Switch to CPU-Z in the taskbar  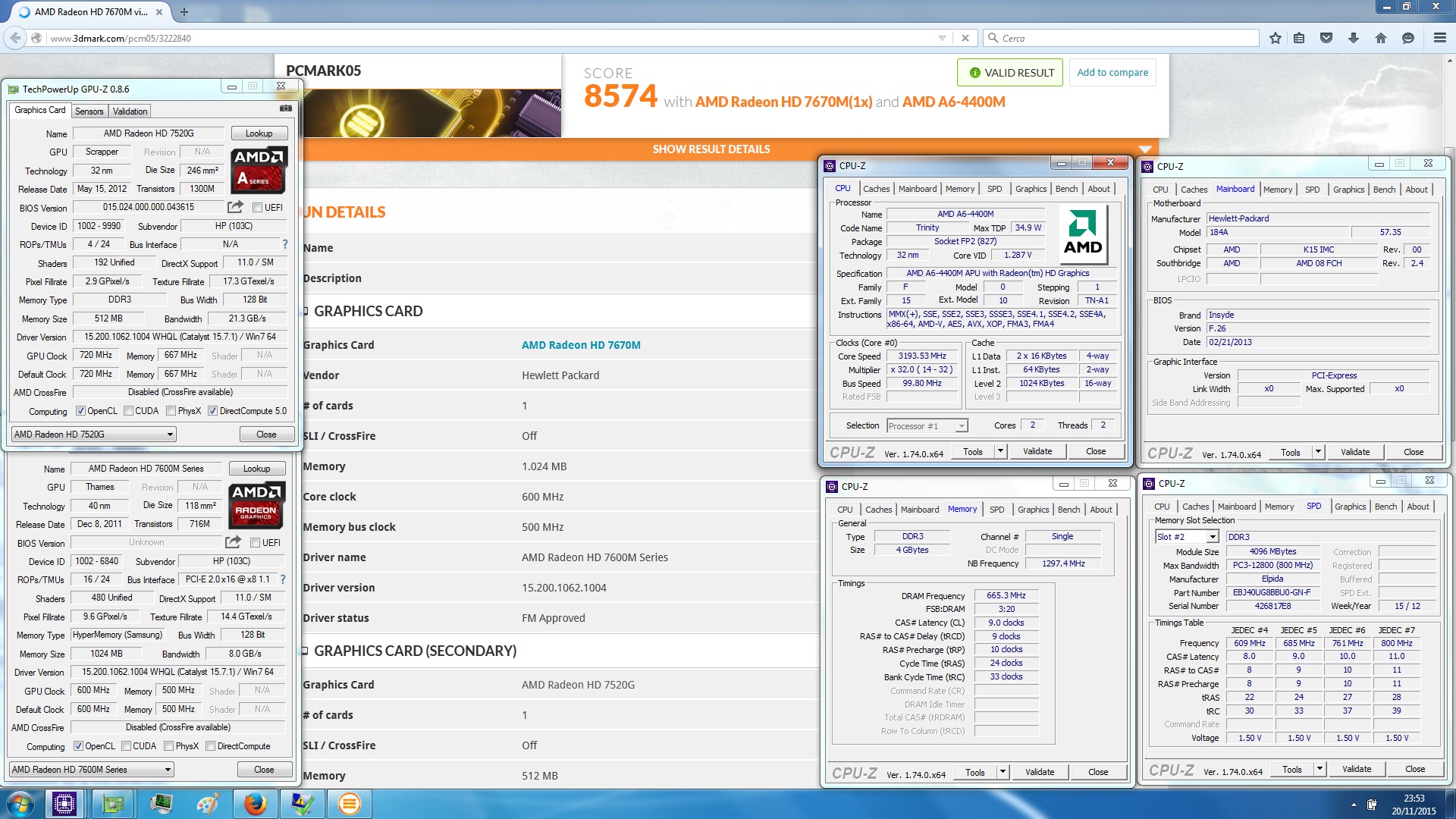pyautogui.click(x=64, y=804)
